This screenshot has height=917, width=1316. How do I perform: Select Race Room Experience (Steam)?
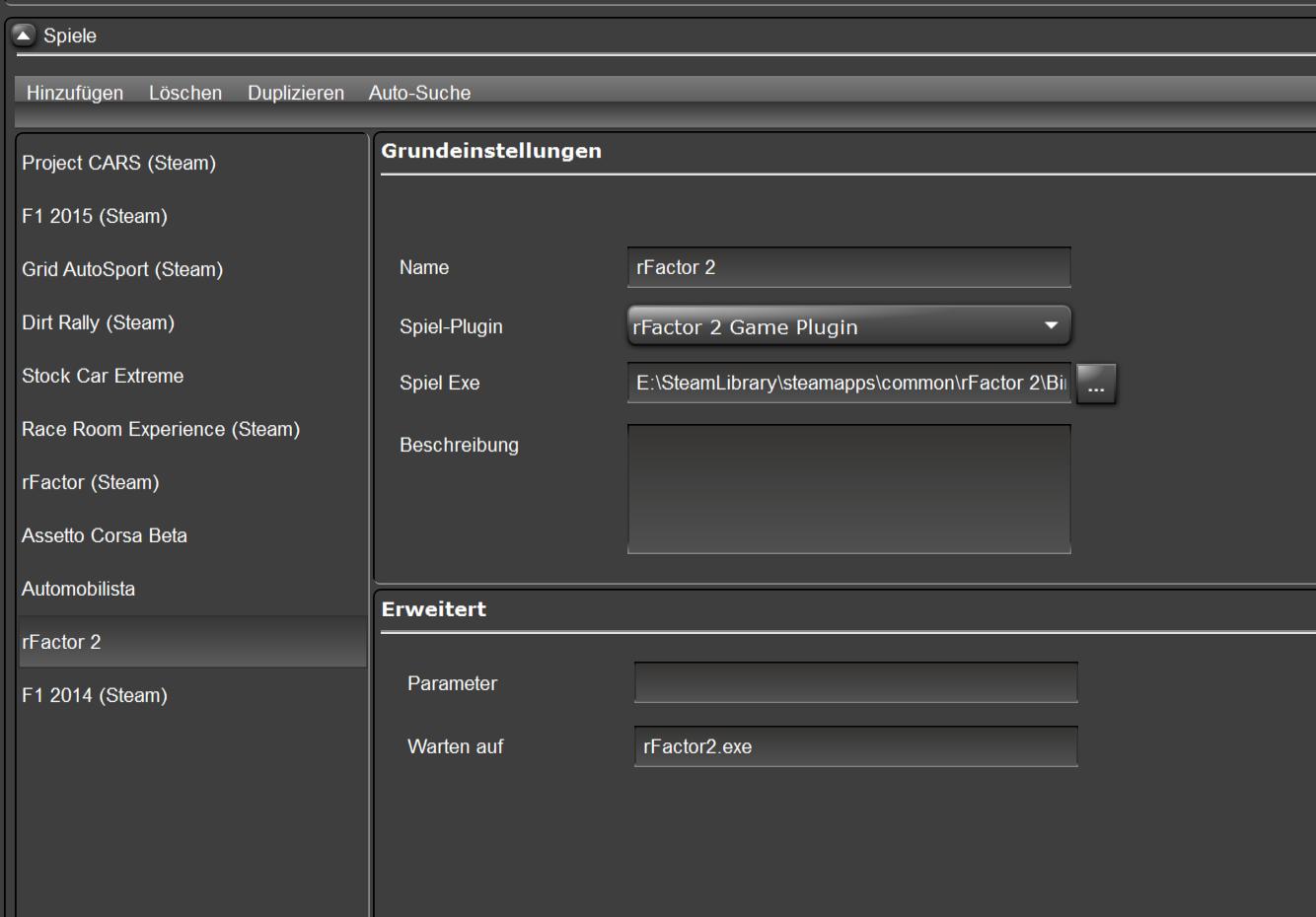click(x=192, y=429)
